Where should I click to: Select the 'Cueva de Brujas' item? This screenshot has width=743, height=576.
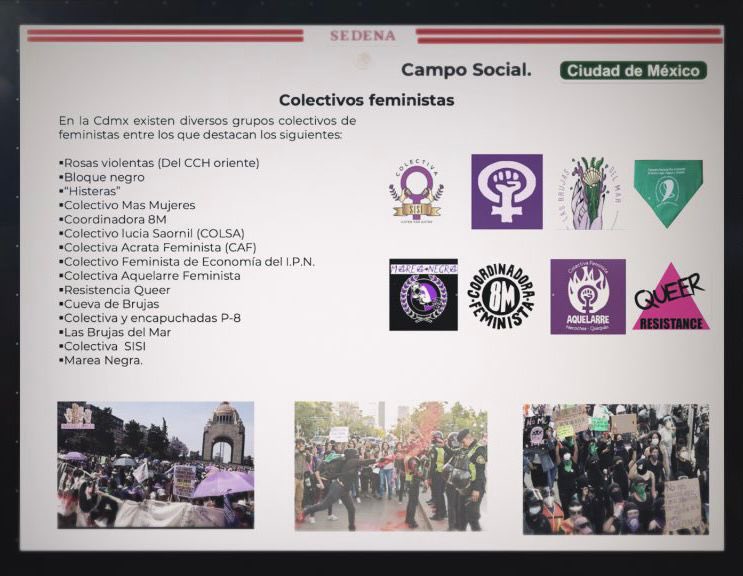tap(109, 304)
